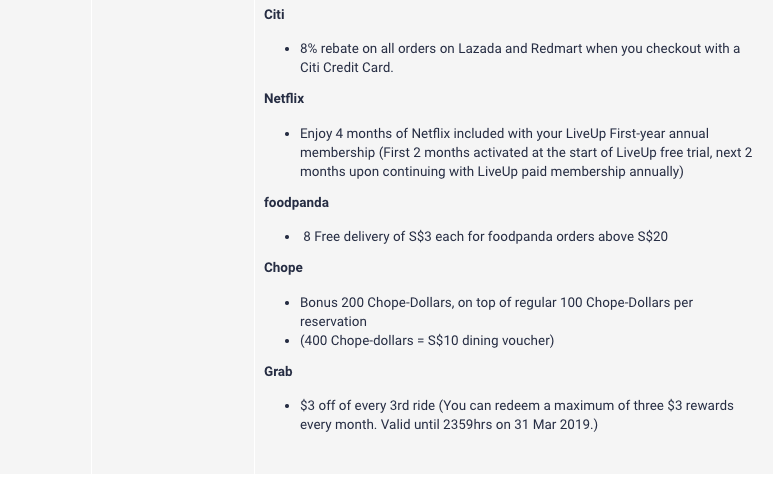Click the 'First 2 months activated' line
773x479 pixels.
click(525, 152)
